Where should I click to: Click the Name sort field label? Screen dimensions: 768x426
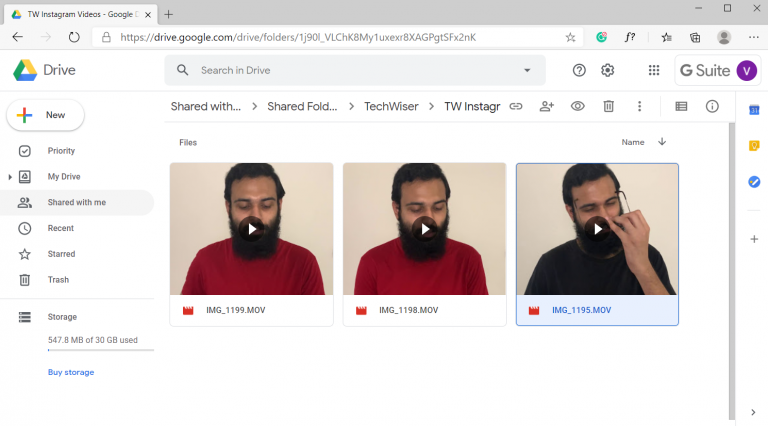632,142
